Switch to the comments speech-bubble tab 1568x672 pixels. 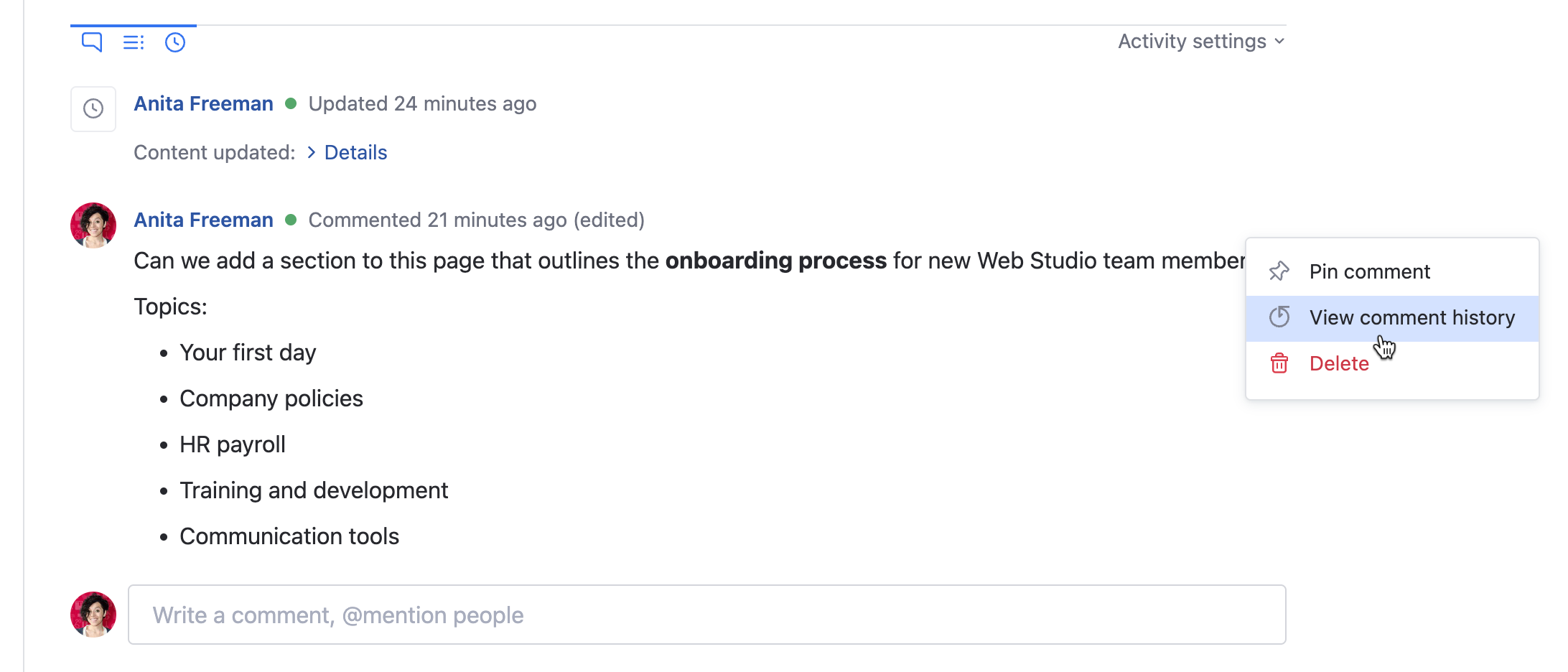click(x=92, y=42)
